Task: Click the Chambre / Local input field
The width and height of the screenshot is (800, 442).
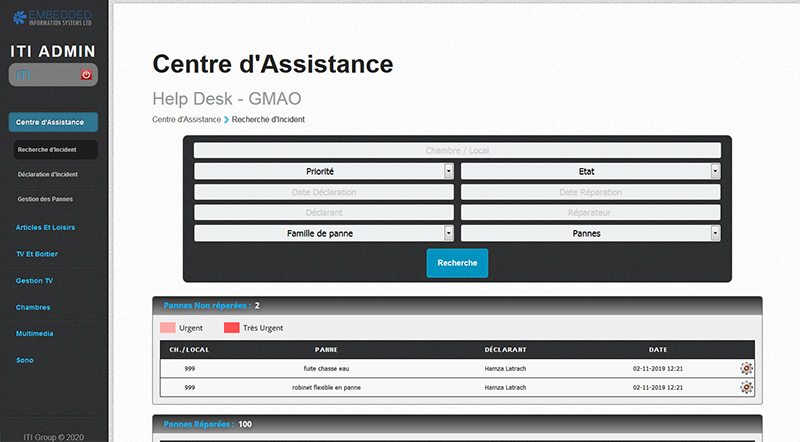Action: (x=457, y=150)
